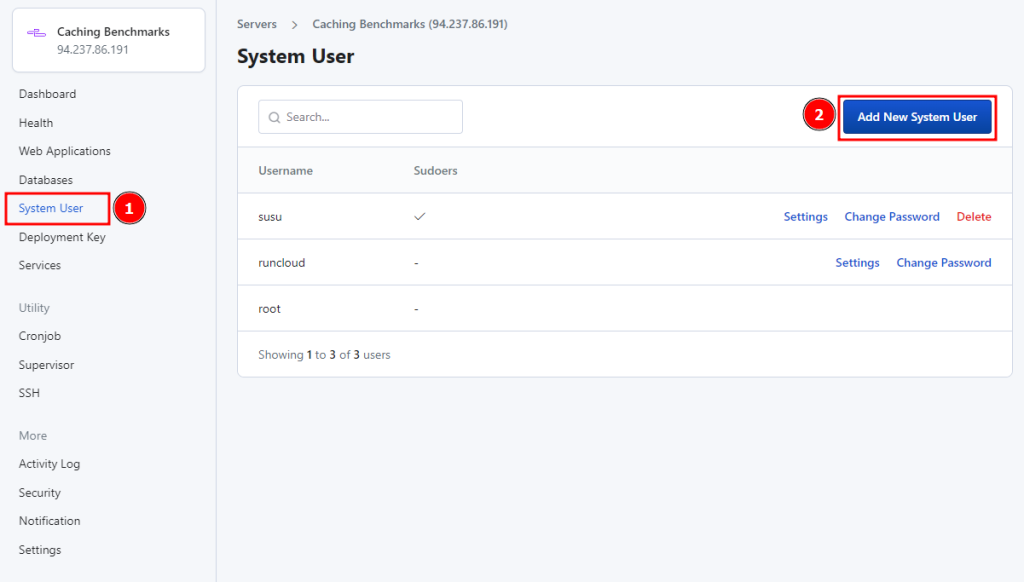
Task: Click the server icon beside Caching Benchmarks
Action: pos(36,33)
